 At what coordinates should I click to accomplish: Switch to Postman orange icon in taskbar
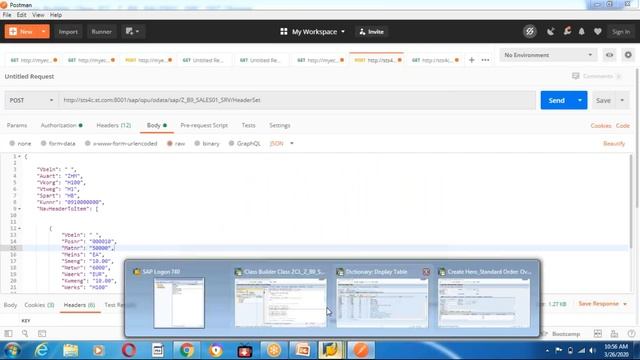361,350
